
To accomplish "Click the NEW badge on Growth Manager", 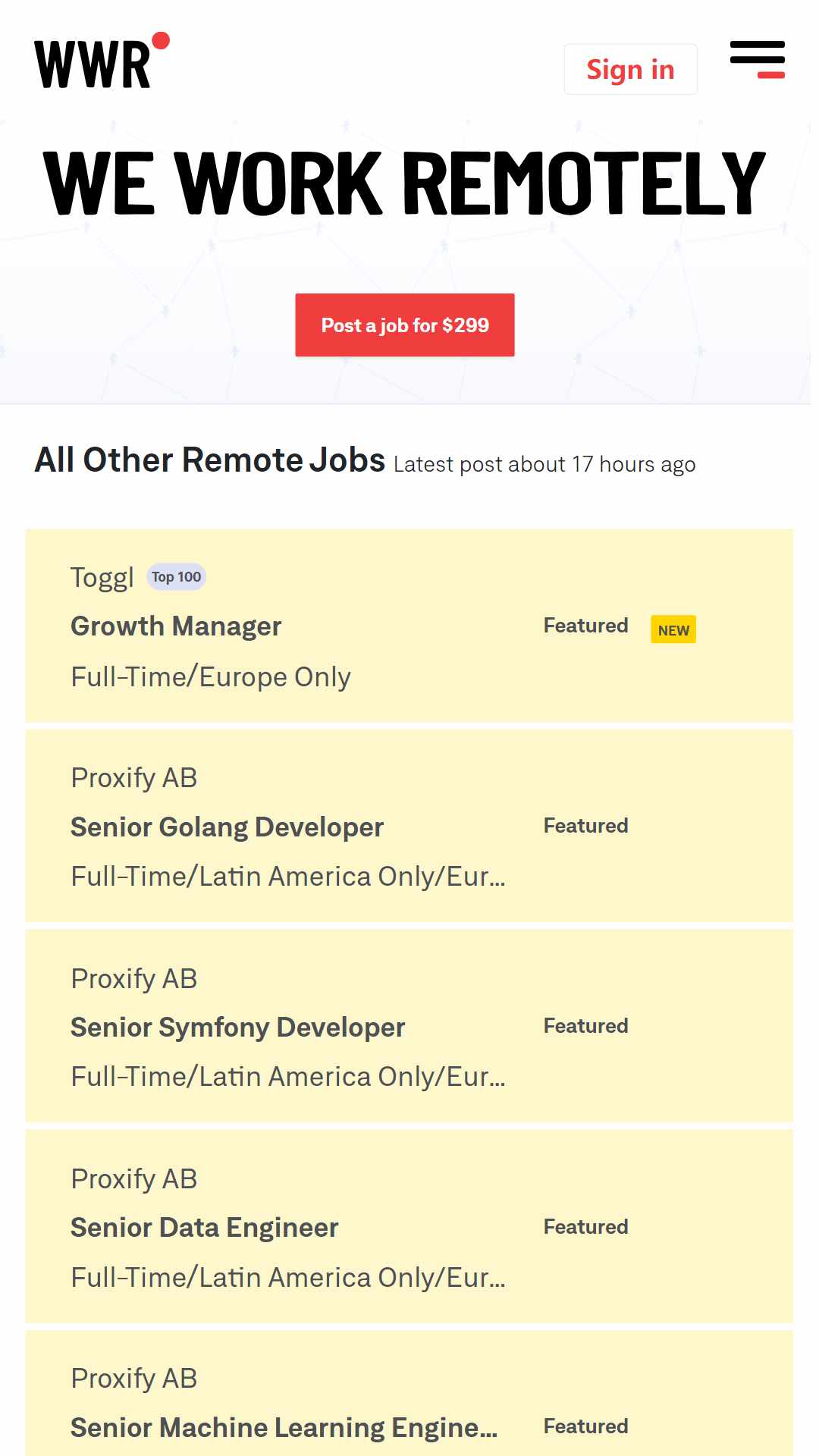I will (x=673, y=629).
